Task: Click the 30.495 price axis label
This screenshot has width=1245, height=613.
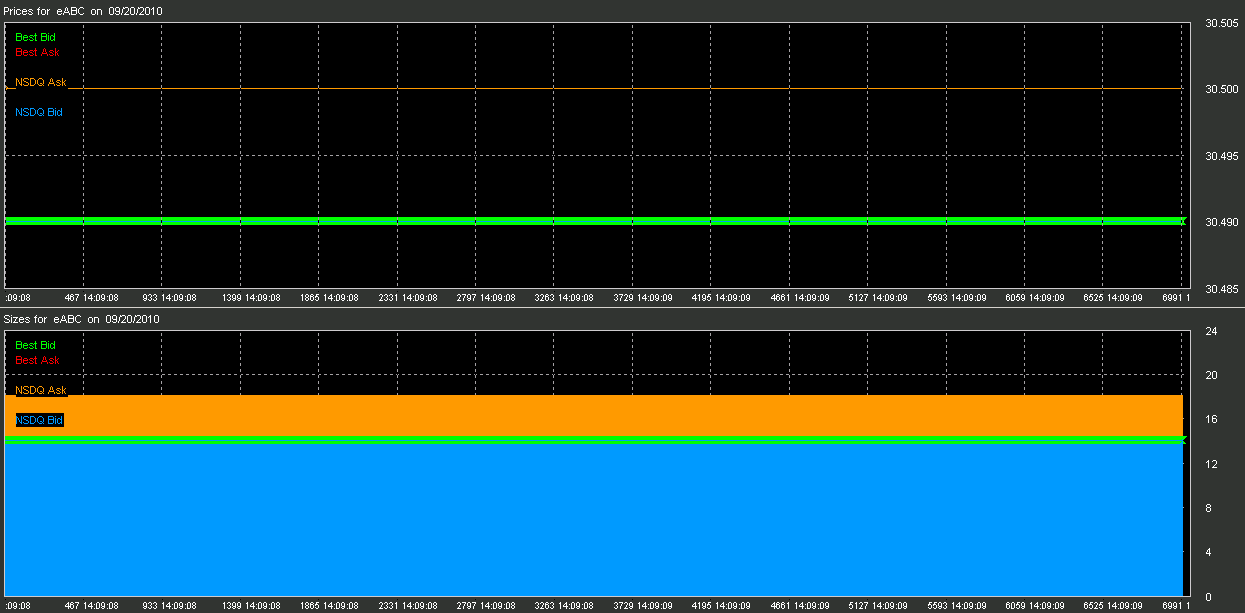Action: [1223, 156]
